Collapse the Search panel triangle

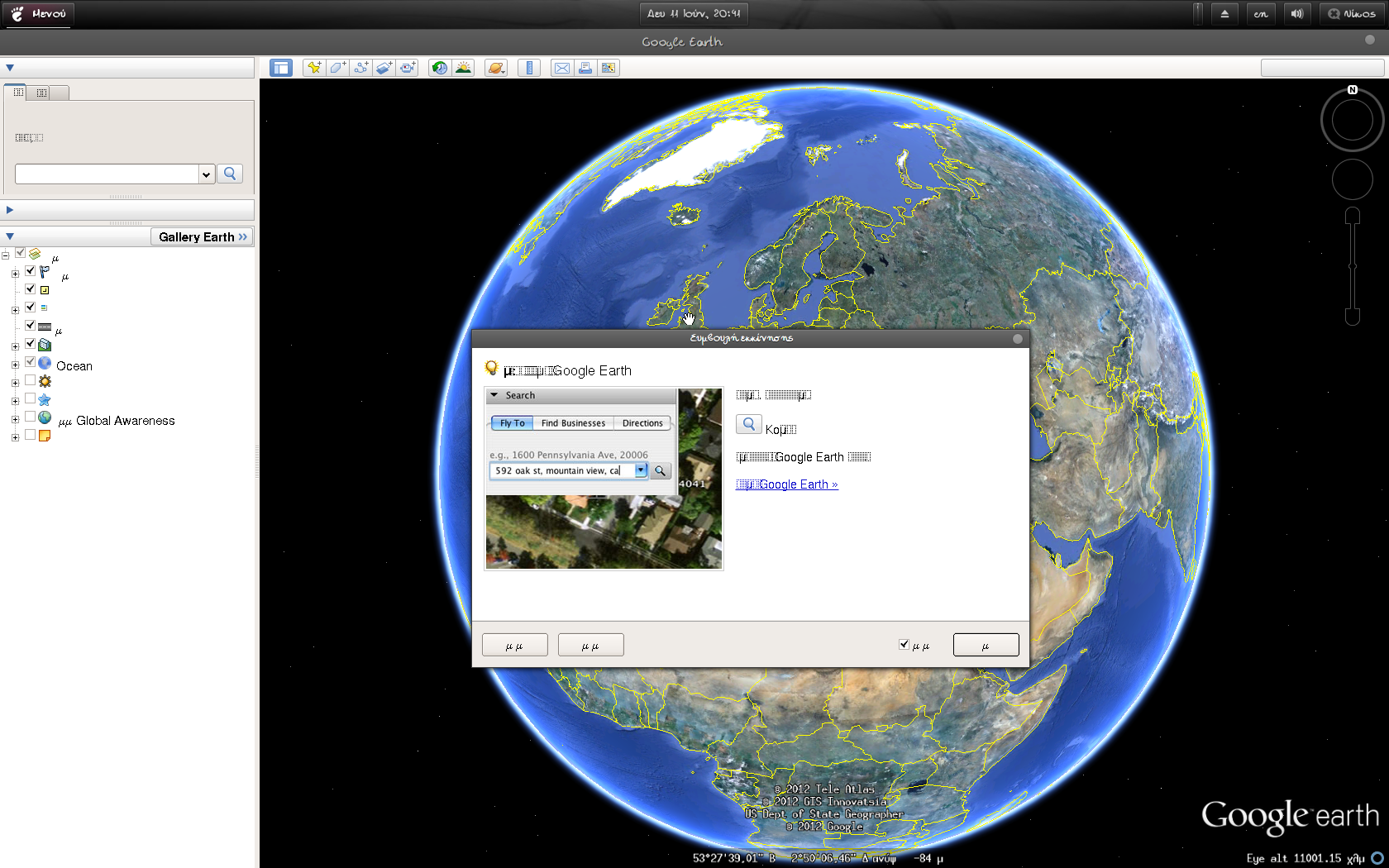[10, 68]
